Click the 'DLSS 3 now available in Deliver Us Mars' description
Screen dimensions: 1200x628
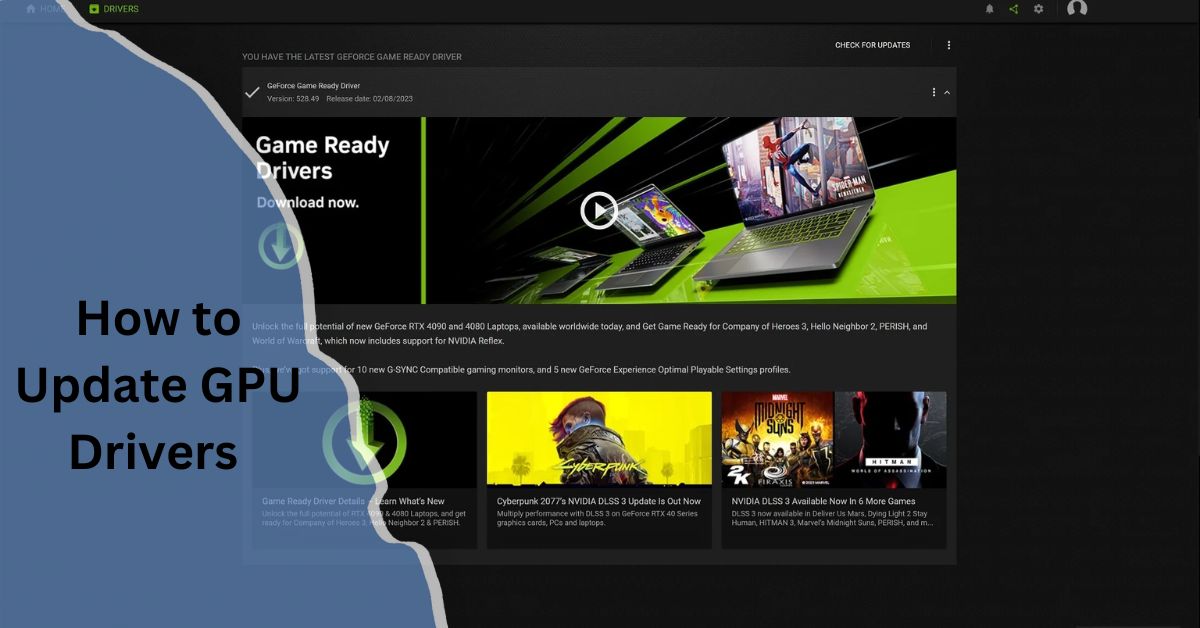pos(833,518)
